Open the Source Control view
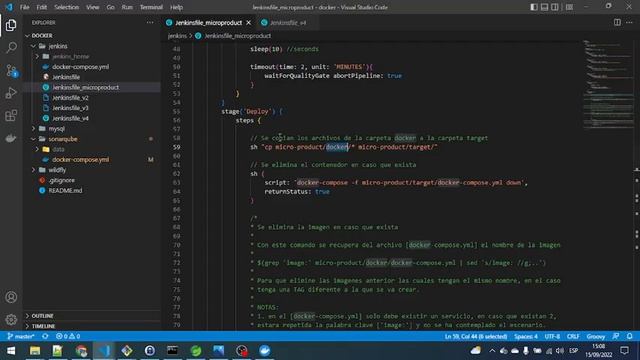 [x=11, y=71]
